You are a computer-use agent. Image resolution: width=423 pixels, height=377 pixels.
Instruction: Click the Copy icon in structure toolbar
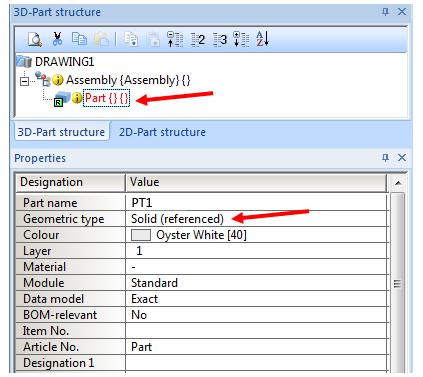pyautogui.click(x=79, y=39)
